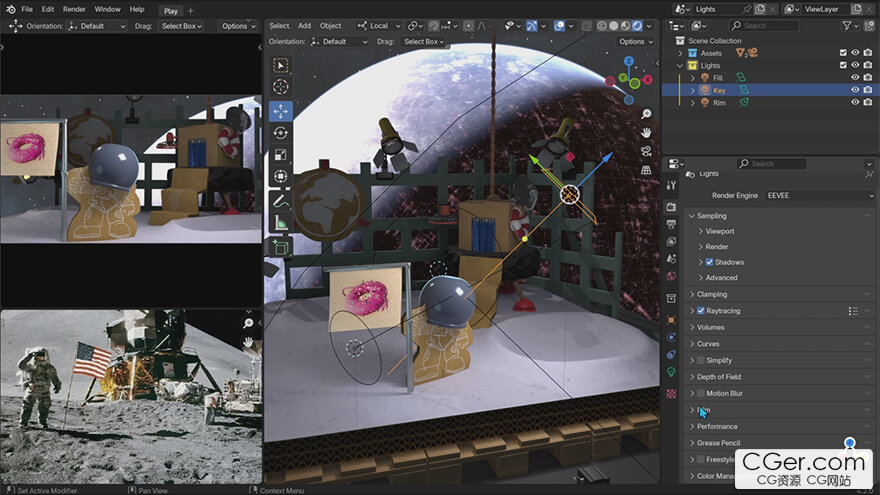Hide the Rim light in viewport
880x495 pixels.
tap(855, 102)
